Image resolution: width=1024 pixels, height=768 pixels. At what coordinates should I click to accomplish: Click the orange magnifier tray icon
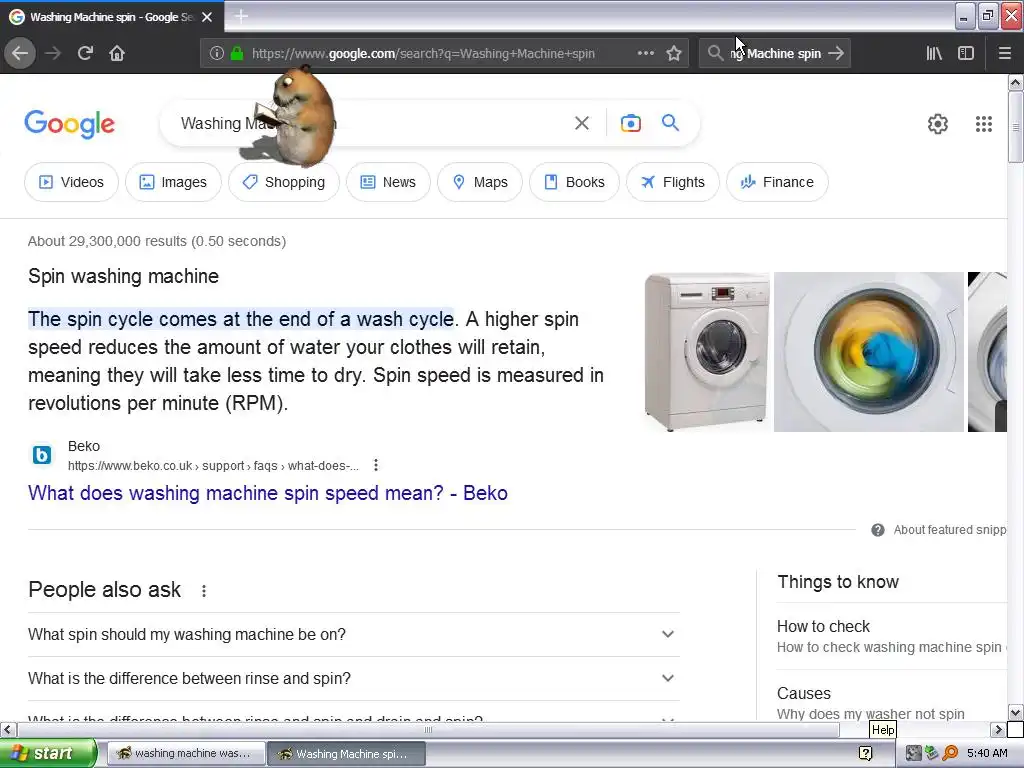950,753
